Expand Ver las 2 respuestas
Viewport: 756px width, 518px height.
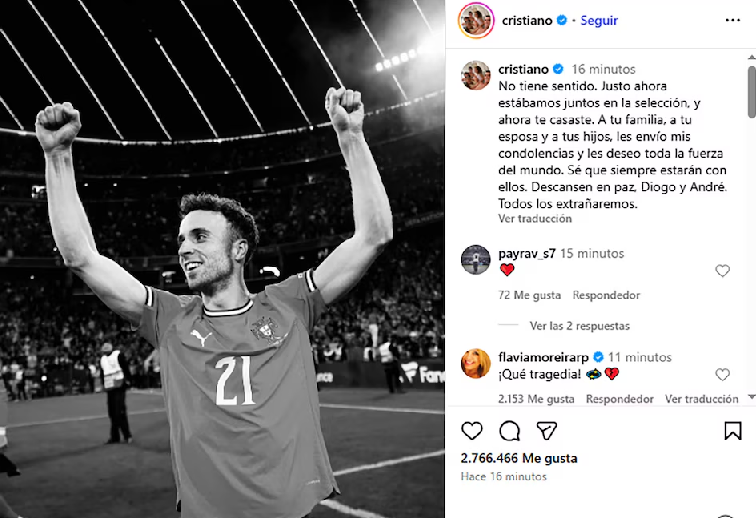580,326
